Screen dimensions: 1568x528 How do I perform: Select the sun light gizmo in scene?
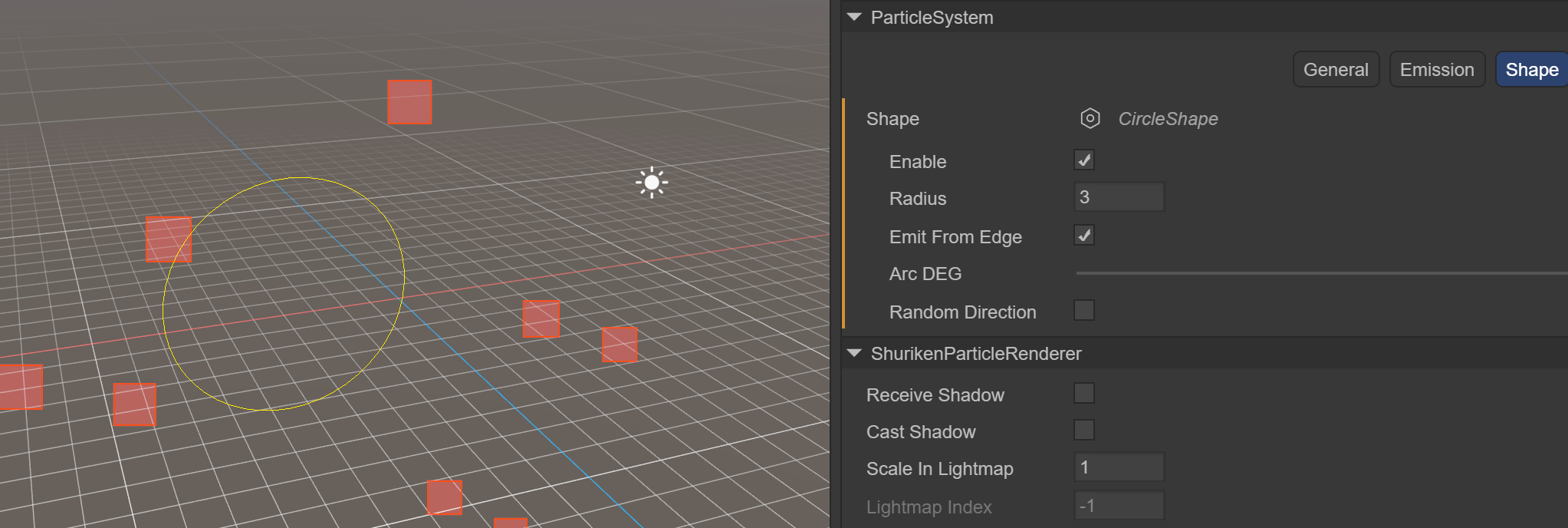click(x=652, y=183)
